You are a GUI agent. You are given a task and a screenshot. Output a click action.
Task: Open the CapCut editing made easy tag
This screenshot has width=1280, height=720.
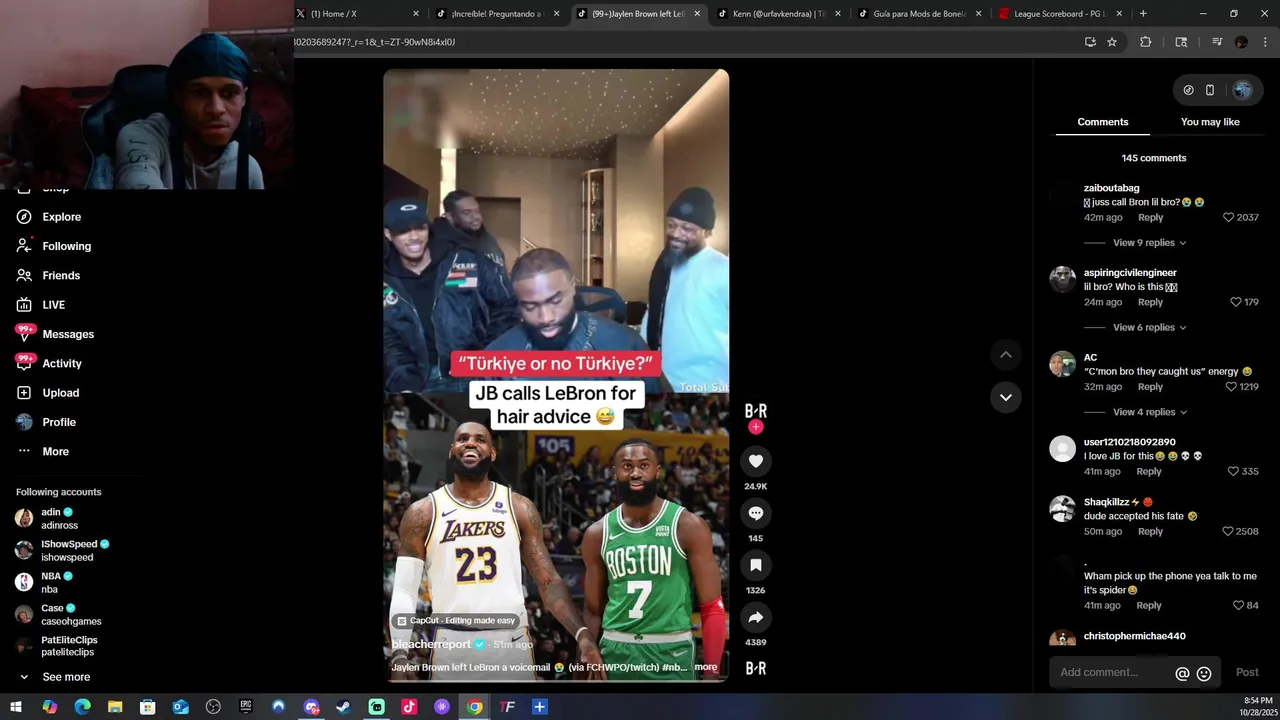coord(456,620)
